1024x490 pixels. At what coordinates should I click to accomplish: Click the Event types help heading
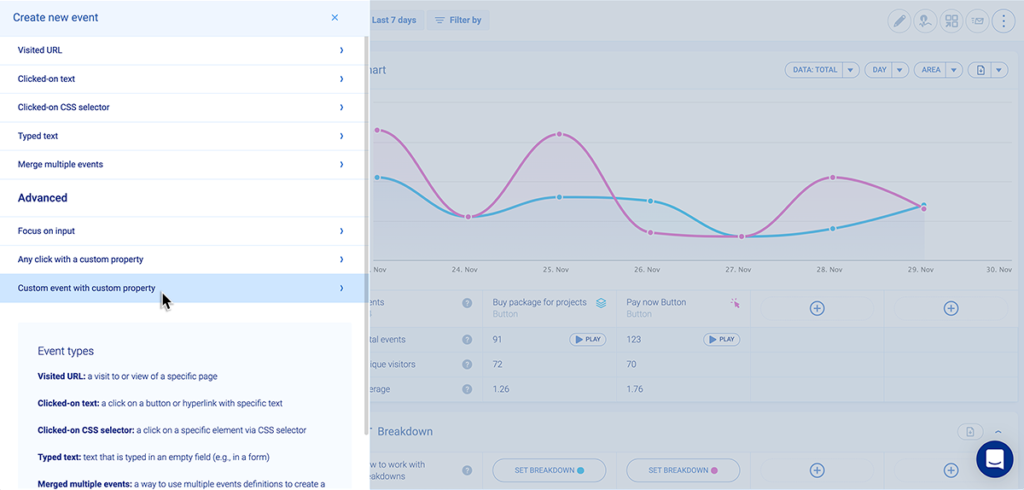65,351
